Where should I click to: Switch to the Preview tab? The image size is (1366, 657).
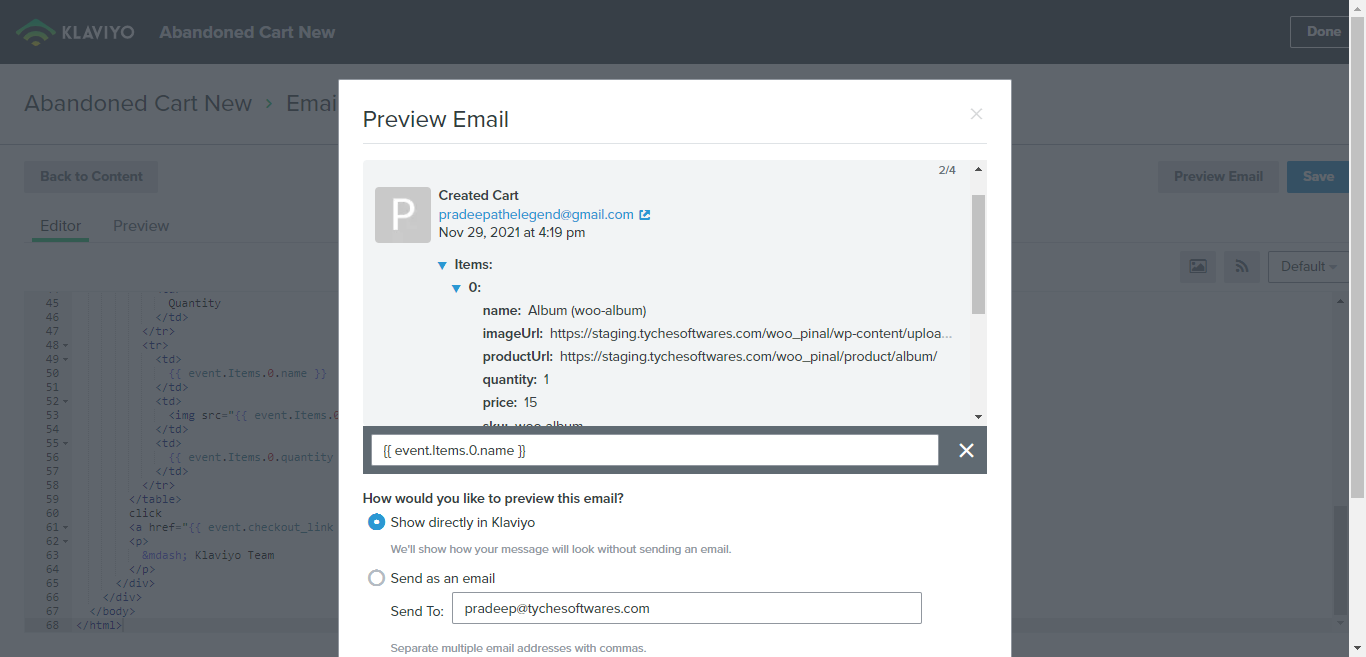pyautogui.click(x=141, y=225)
